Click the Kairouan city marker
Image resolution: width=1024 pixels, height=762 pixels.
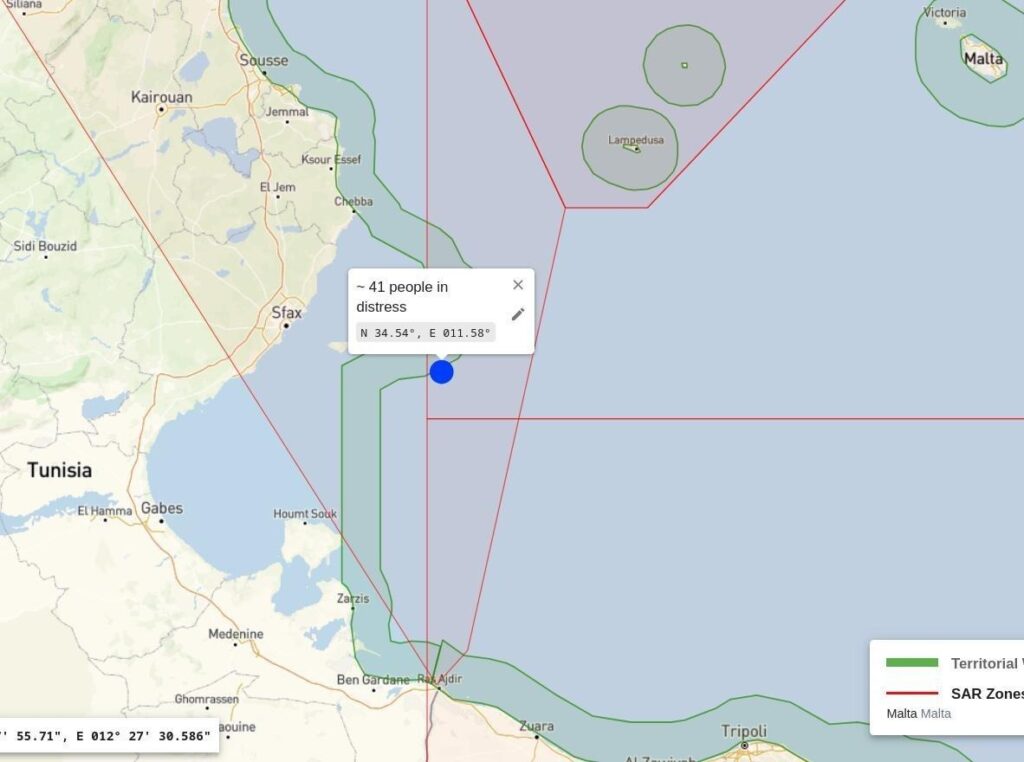[161, 110]
